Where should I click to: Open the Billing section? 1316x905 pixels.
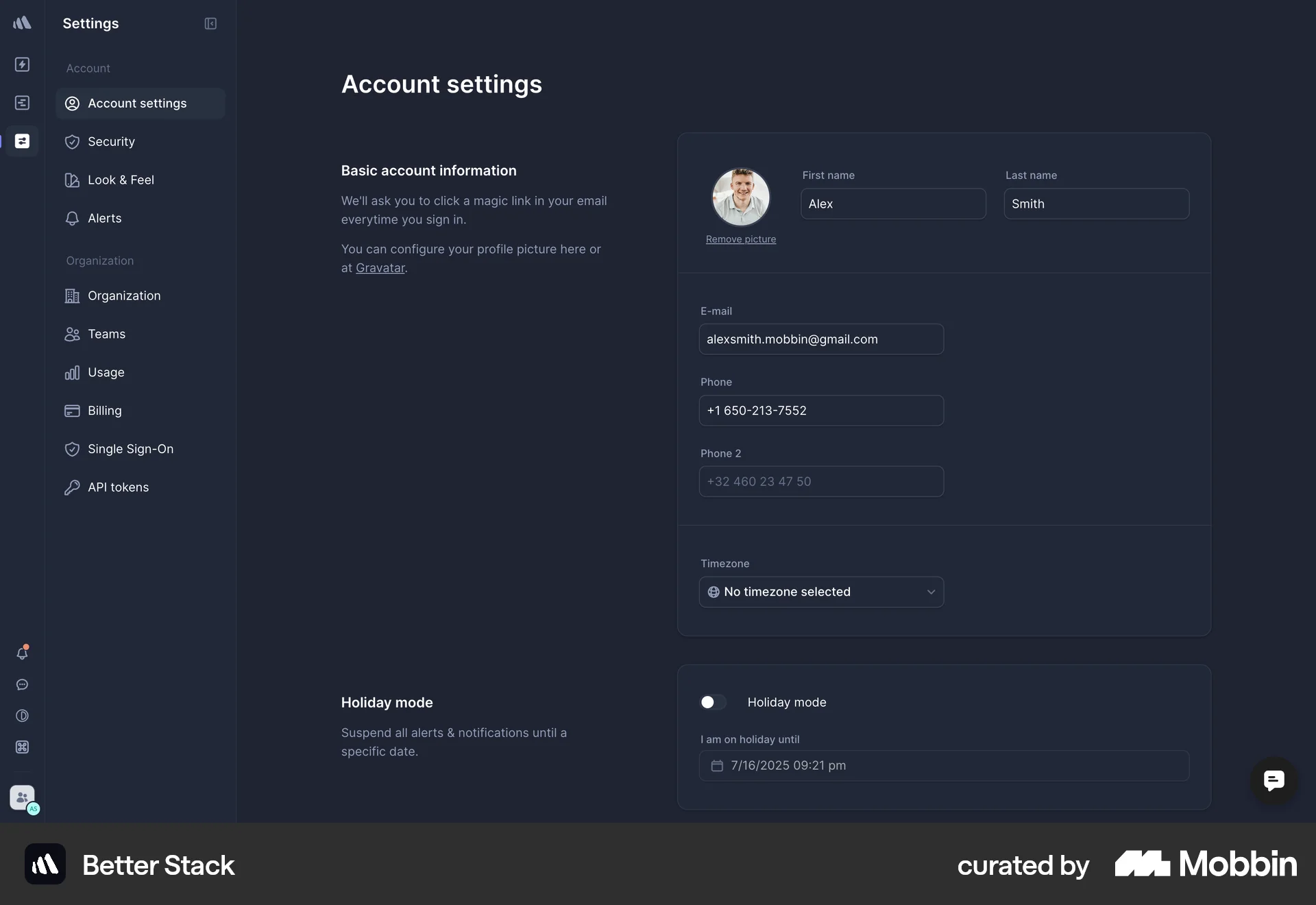click(x=103, y=411)
